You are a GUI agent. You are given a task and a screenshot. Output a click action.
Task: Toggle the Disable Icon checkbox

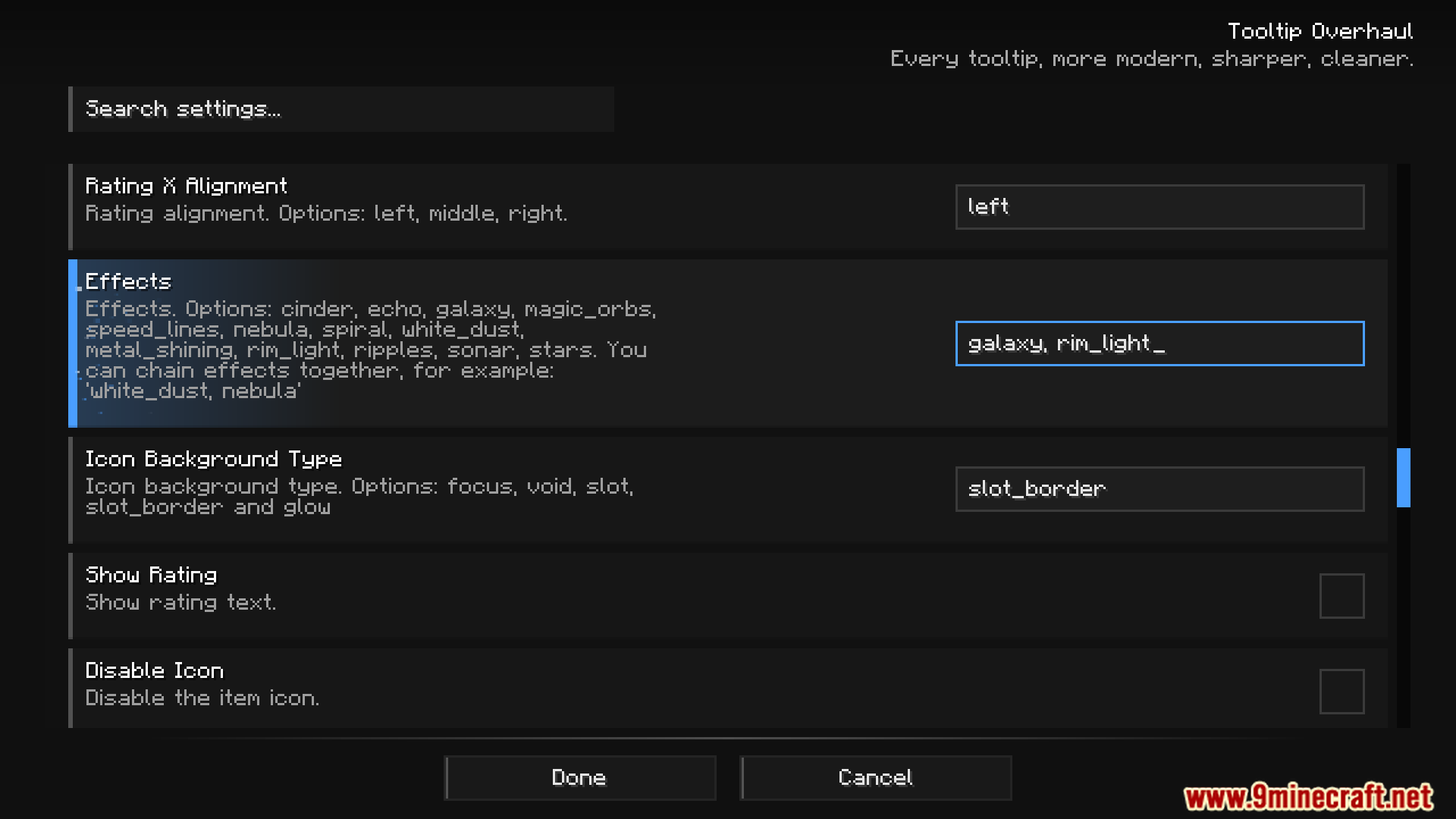tap(1341, 692)
